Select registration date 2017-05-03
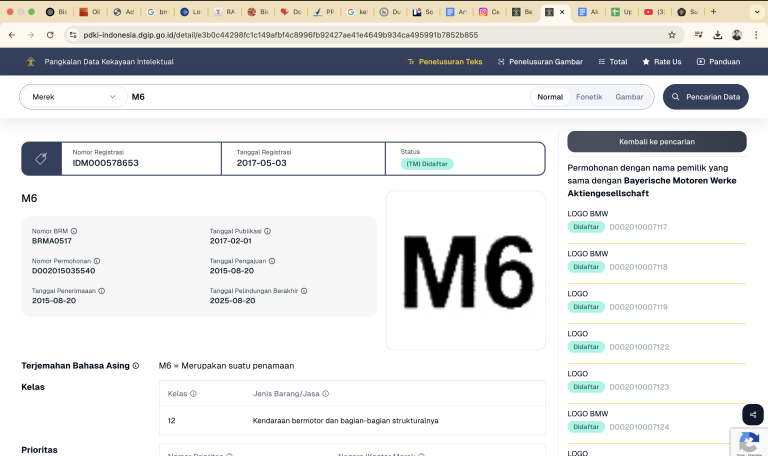Screen dimensions: 768x456 coord(262,163)
